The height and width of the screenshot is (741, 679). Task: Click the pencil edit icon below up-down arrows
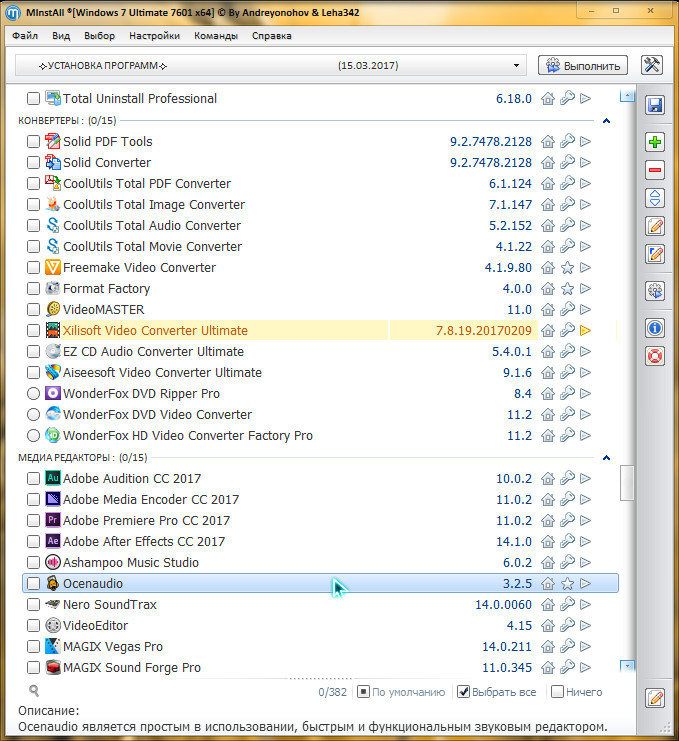(655, 226)
